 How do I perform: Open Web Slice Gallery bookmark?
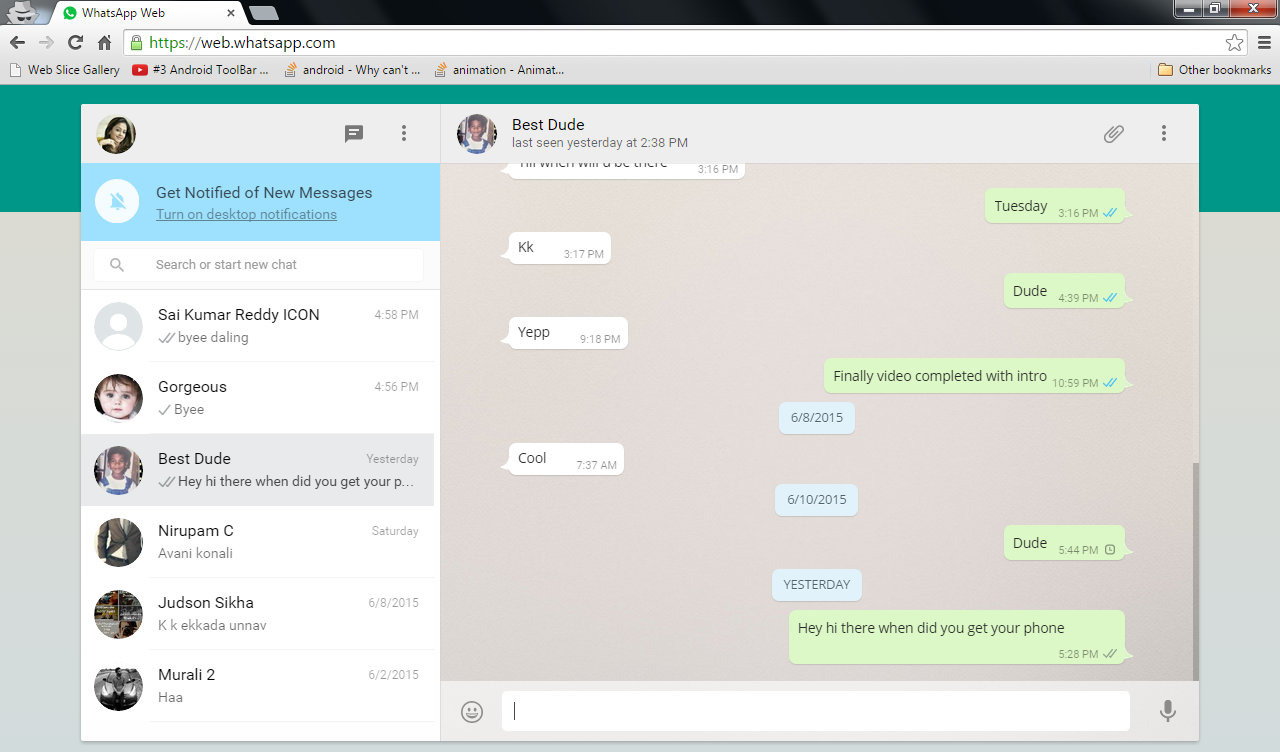(x=64, y=70)
